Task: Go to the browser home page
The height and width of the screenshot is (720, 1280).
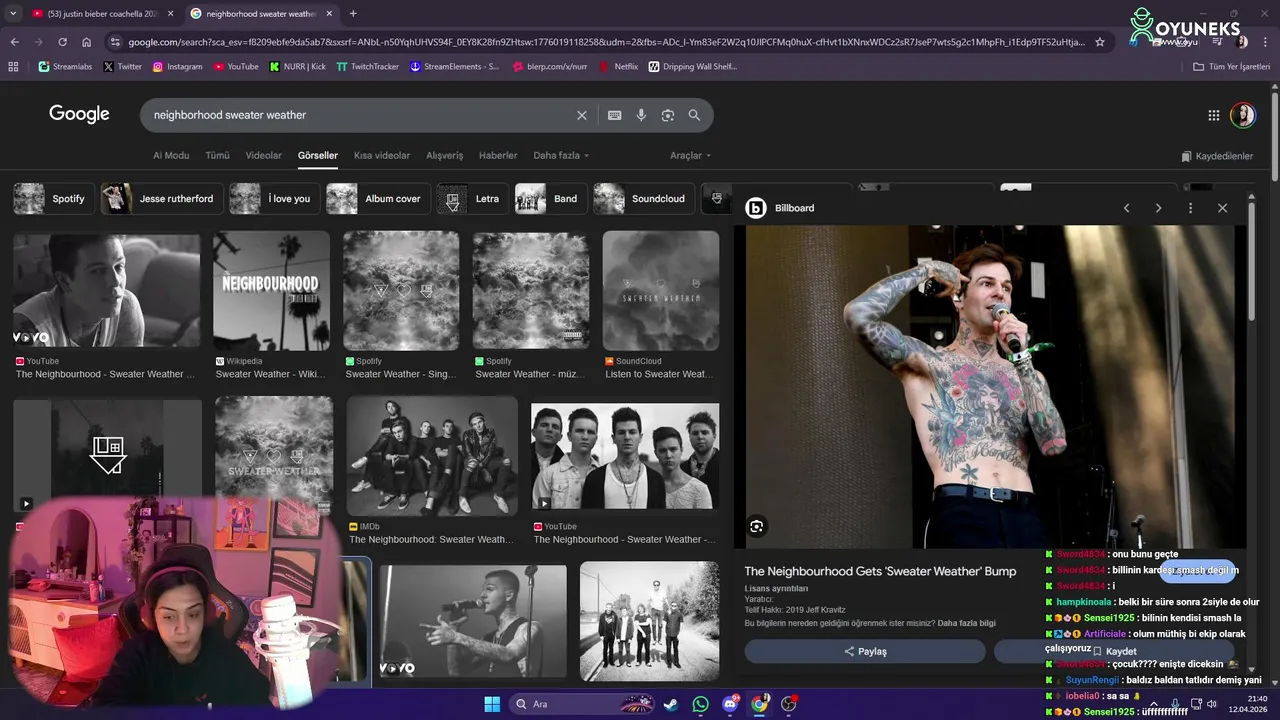Action: (x=86, y=42)
